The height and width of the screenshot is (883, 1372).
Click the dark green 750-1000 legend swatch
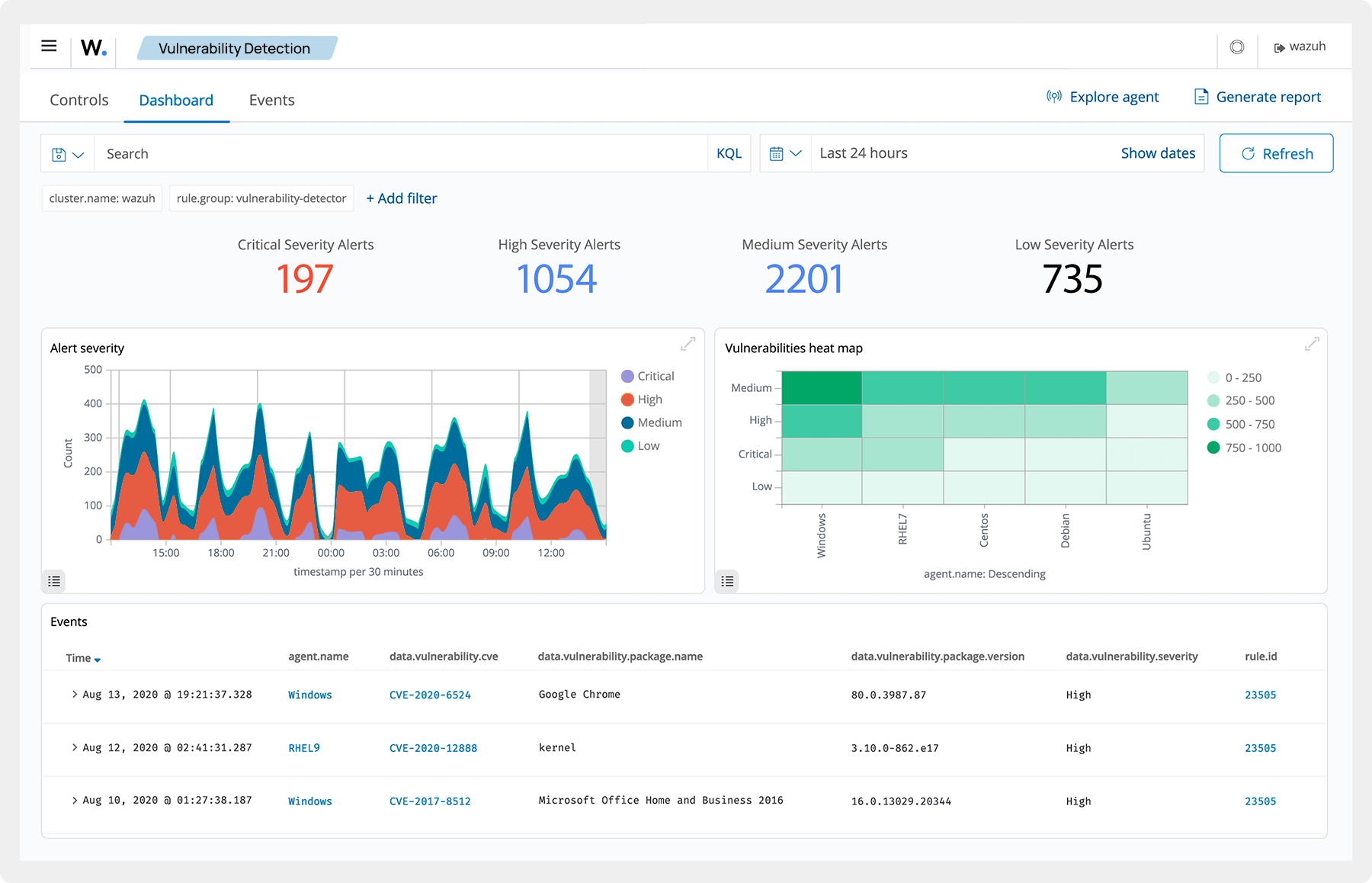(x=1213, y=448)
